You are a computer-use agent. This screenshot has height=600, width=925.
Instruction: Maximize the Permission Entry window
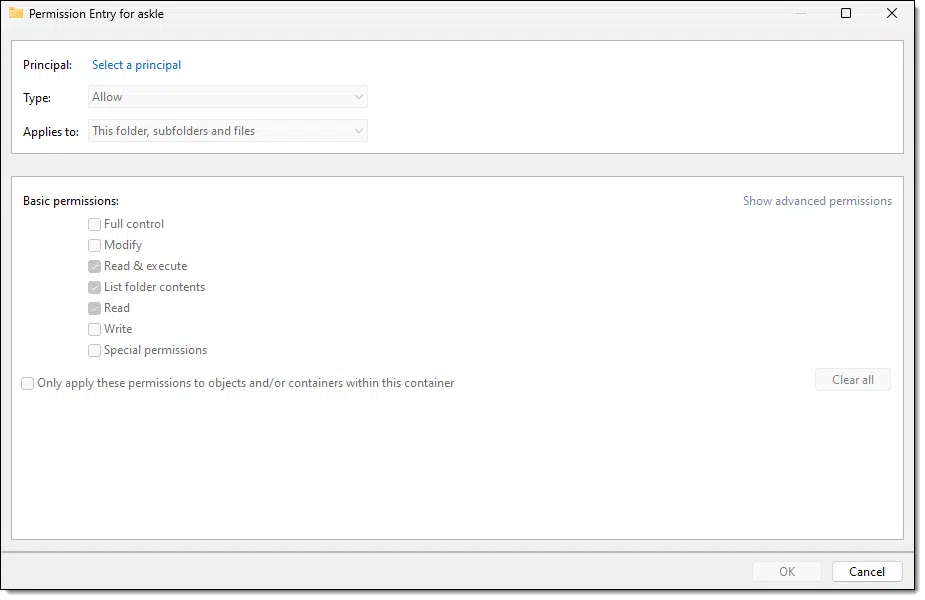[846, 13]
